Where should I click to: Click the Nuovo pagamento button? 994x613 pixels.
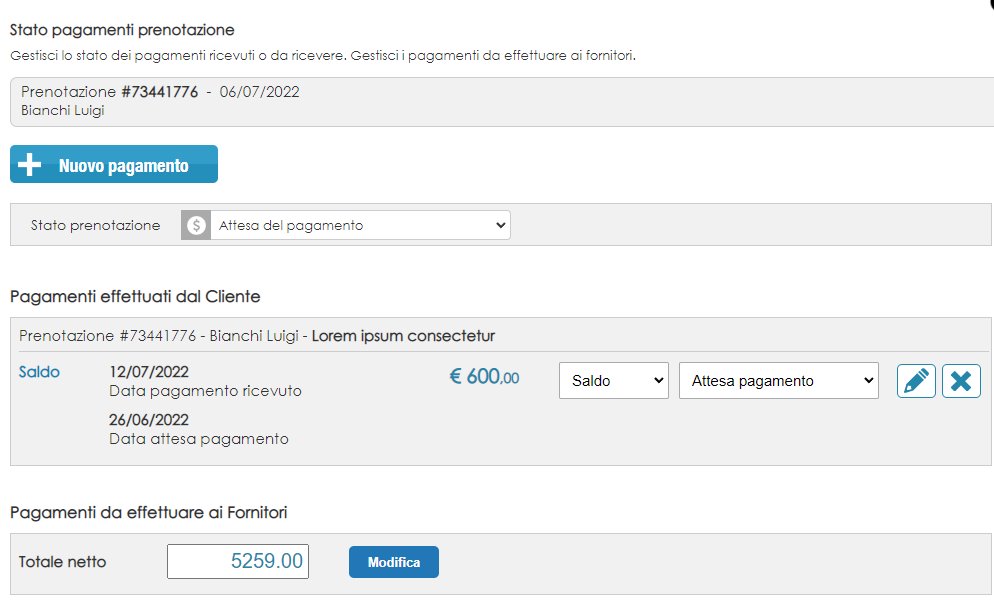click(114, 164)
